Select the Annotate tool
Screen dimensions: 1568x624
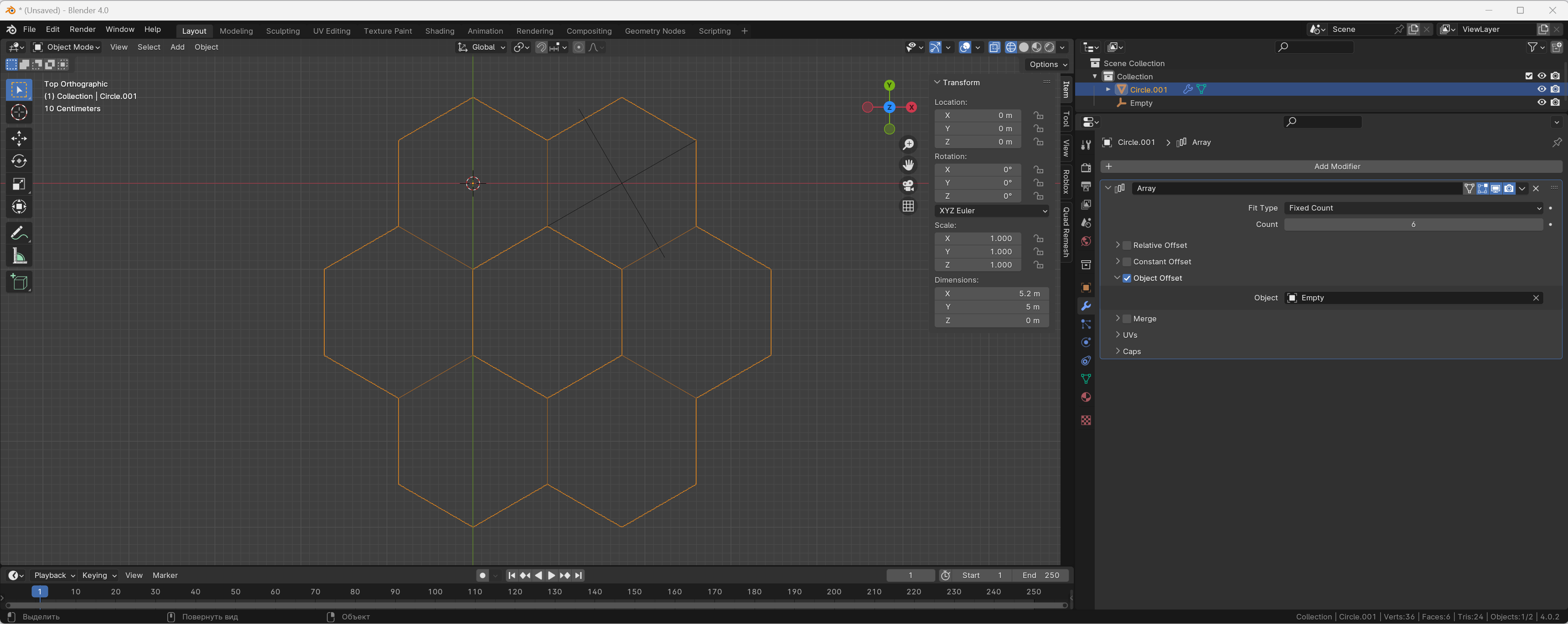19,233
